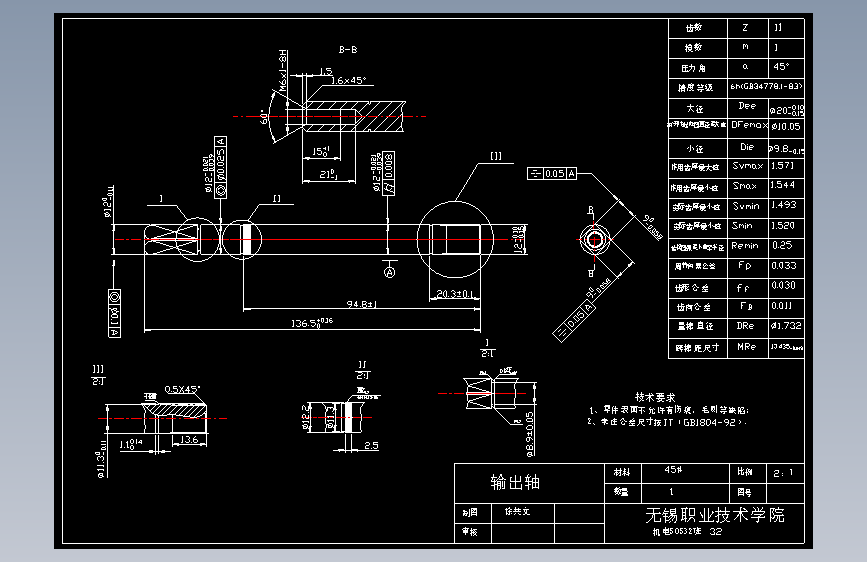
Task: Click the table value "ø10.05"
Action: click(x=786, y=126)
